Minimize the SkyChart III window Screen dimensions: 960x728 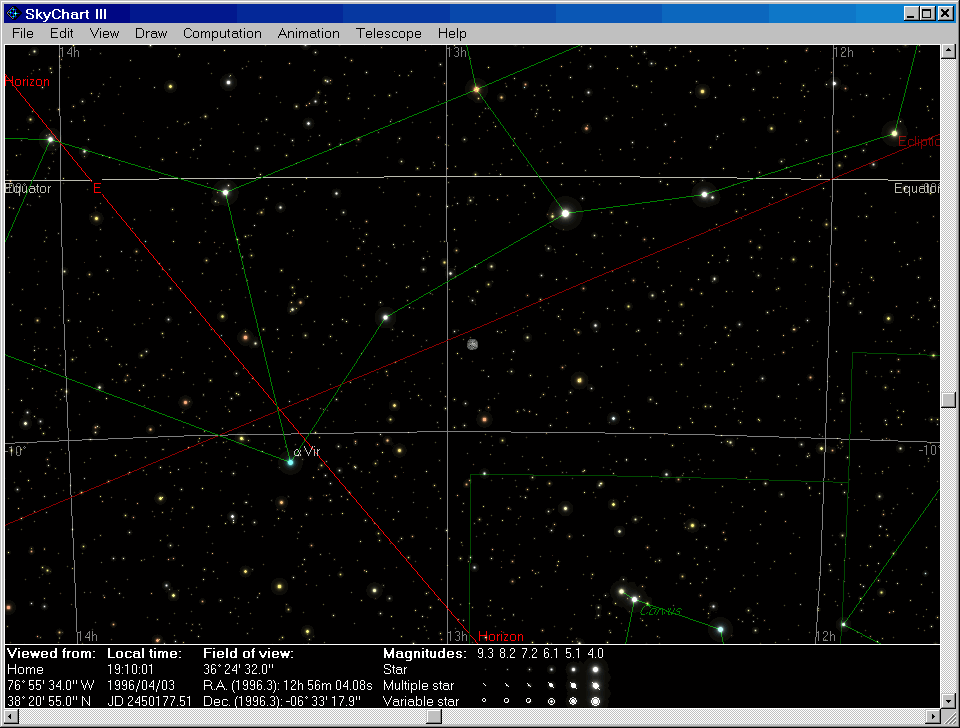911,14
